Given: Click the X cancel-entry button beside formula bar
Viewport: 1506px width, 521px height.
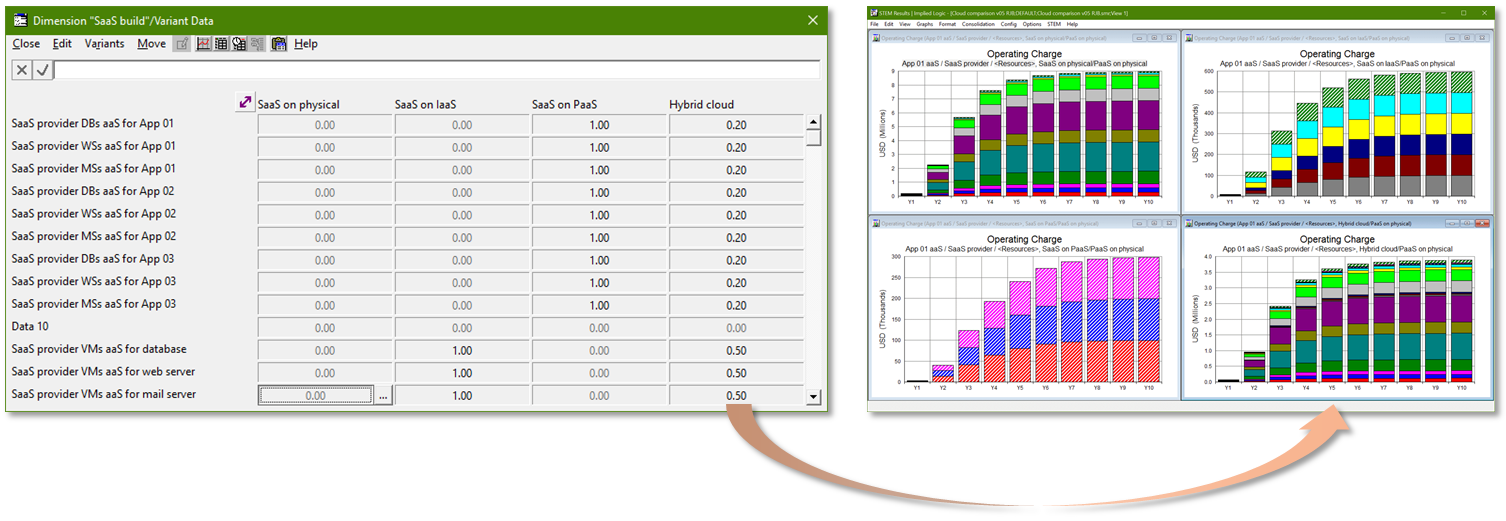Looking at the screenshot, I should point(21,70).
